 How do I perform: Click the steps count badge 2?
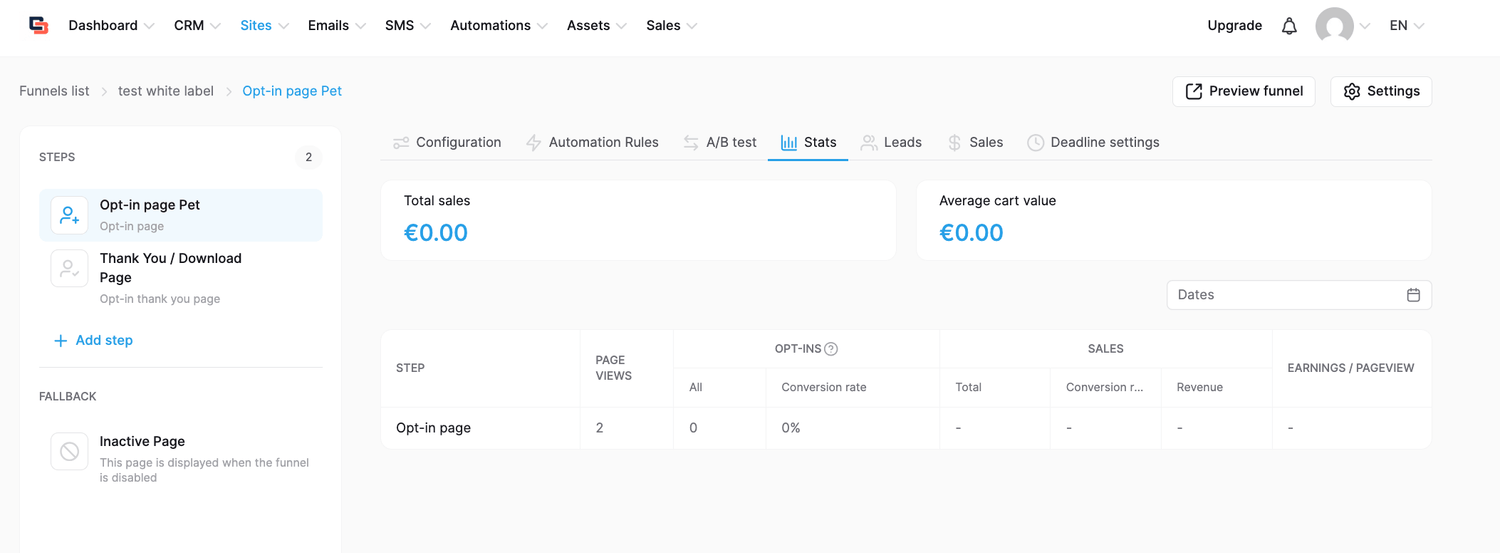pyautogui.click(x=308, y=157)
